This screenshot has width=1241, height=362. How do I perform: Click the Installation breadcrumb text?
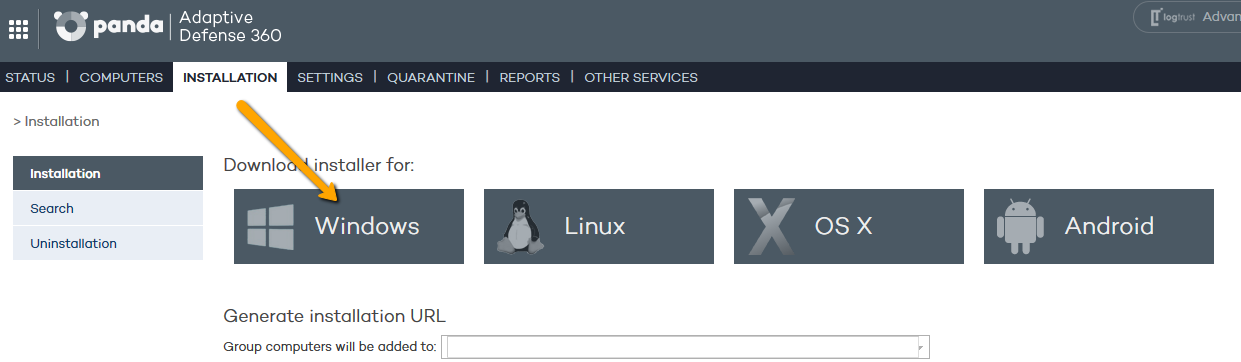(x=62, y=121)
